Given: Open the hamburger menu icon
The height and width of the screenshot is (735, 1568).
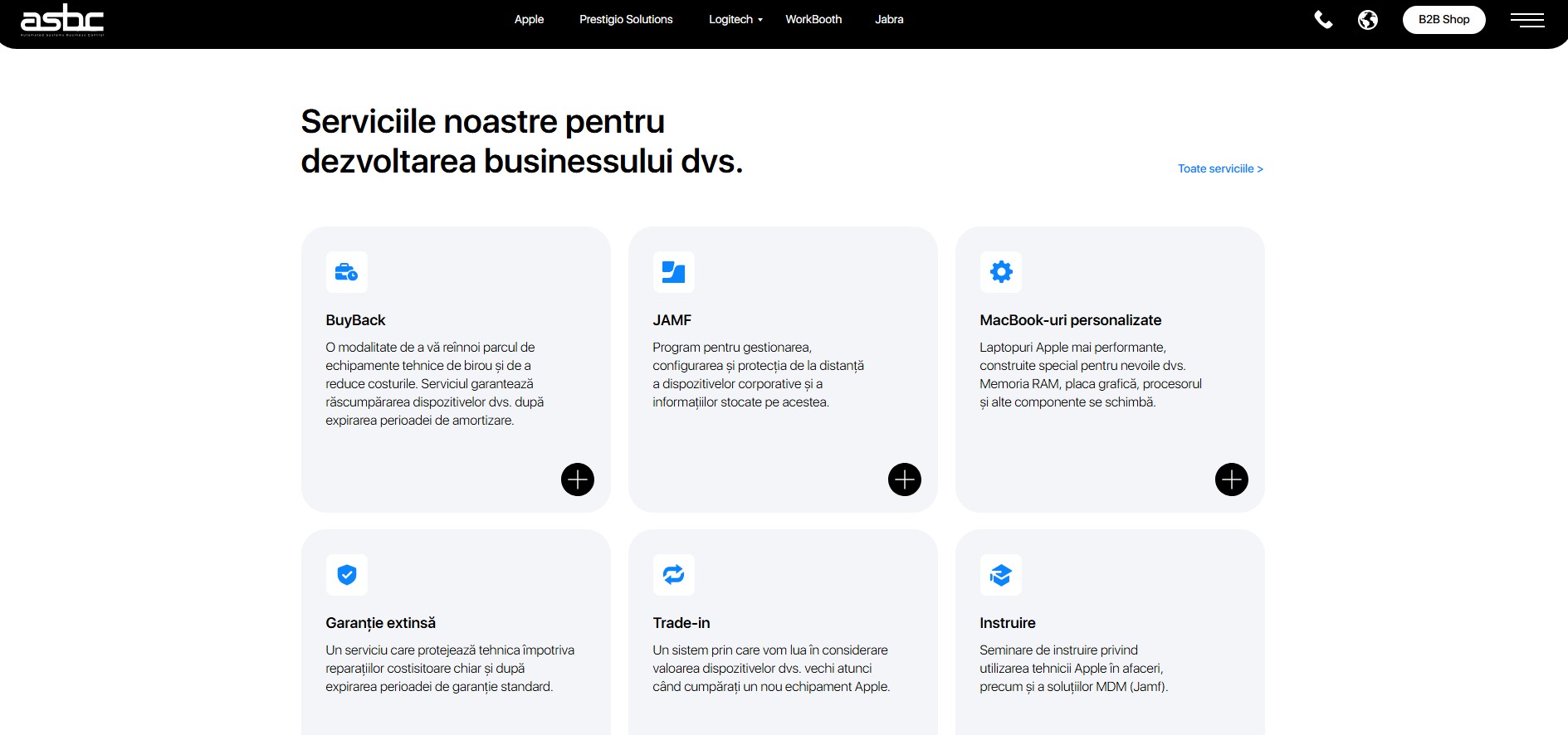Looking at the screenshot, I should [x=1527, y=20].
